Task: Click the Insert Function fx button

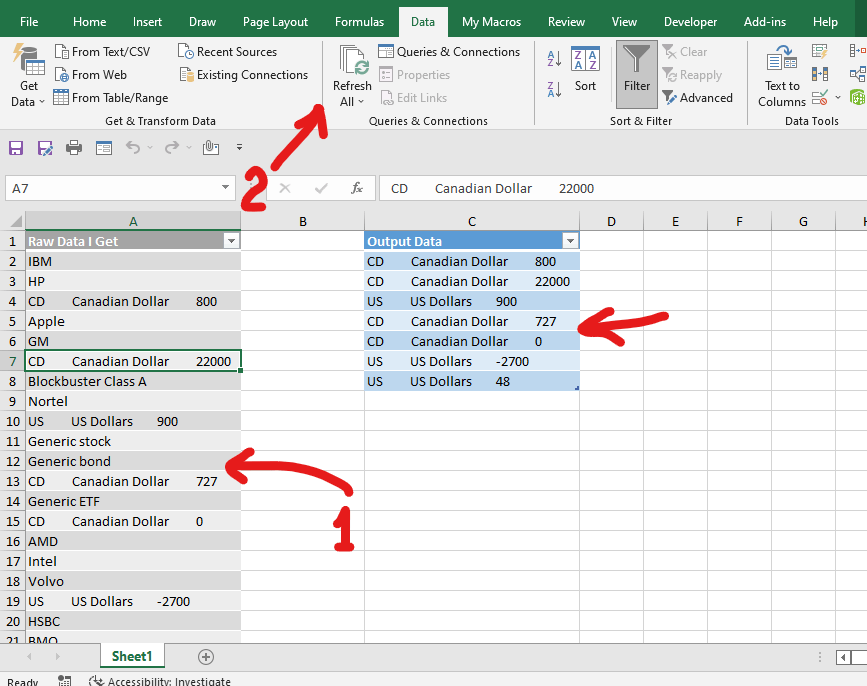Action: pyautogui.click(x=357, y=188)
